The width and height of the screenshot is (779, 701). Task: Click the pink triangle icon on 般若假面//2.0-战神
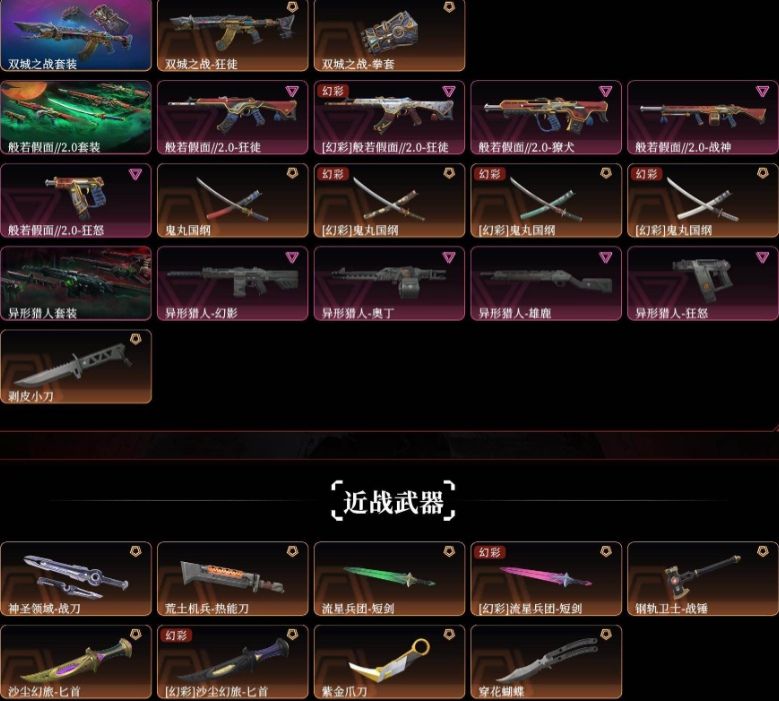pyautogui.click(x=763, y=91)
